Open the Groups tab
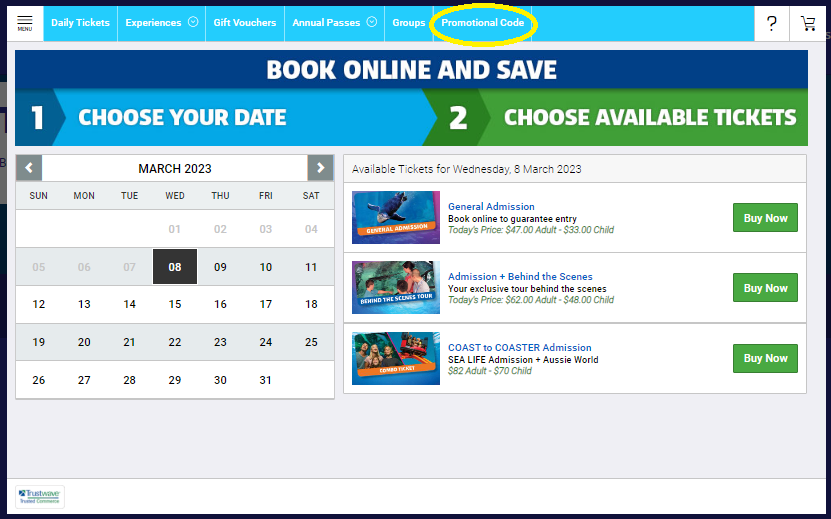This screenshot has width=831, height=519. pos(409,23)
